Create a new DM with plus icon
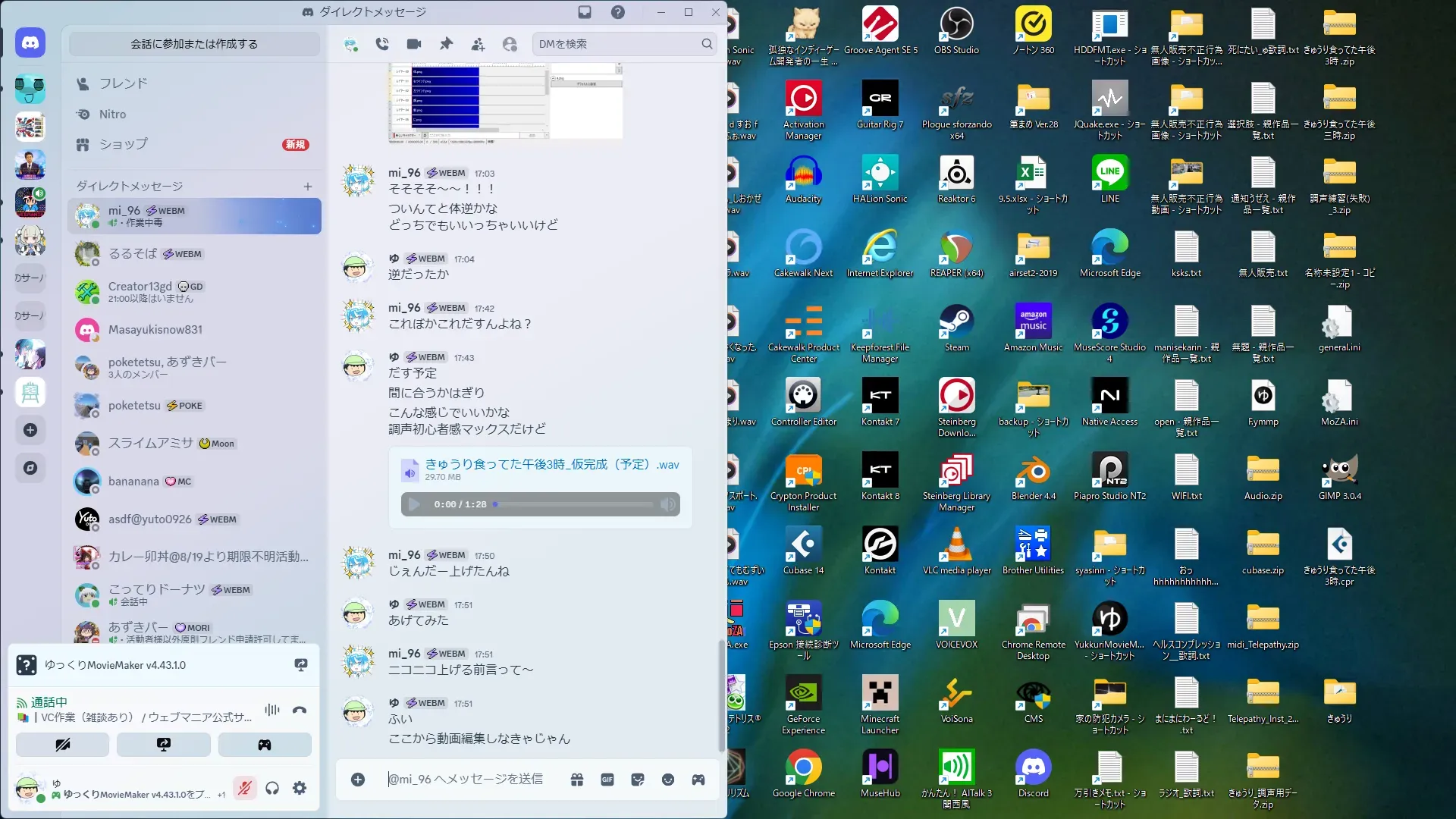This screenshot has height=819, width=1456. point(308,187)
